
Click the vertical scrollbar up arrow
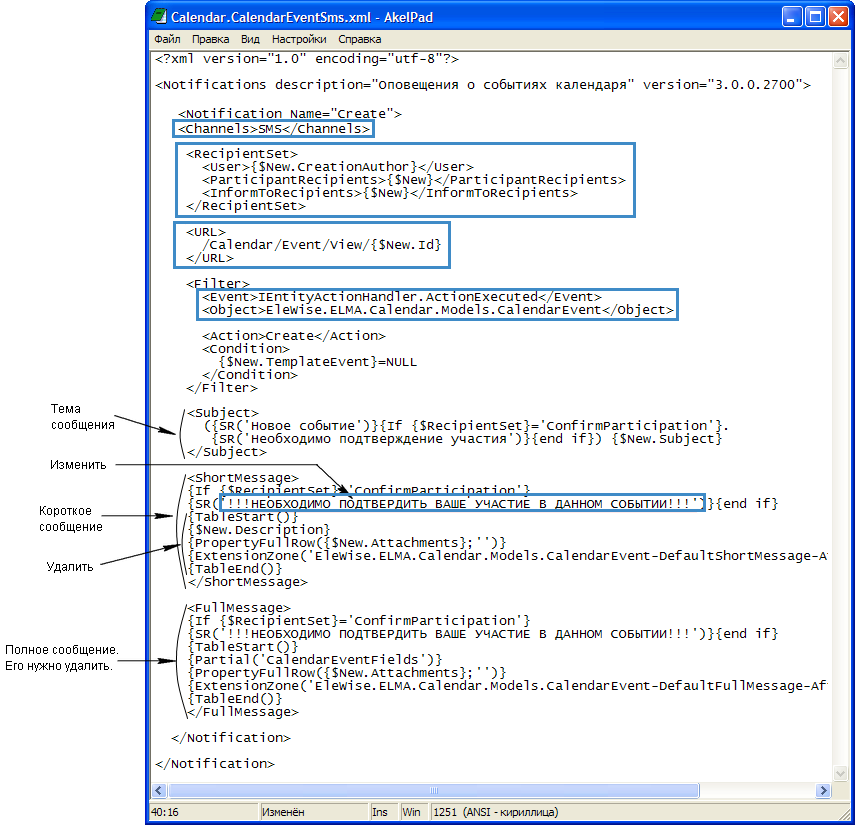coord(839,58)
